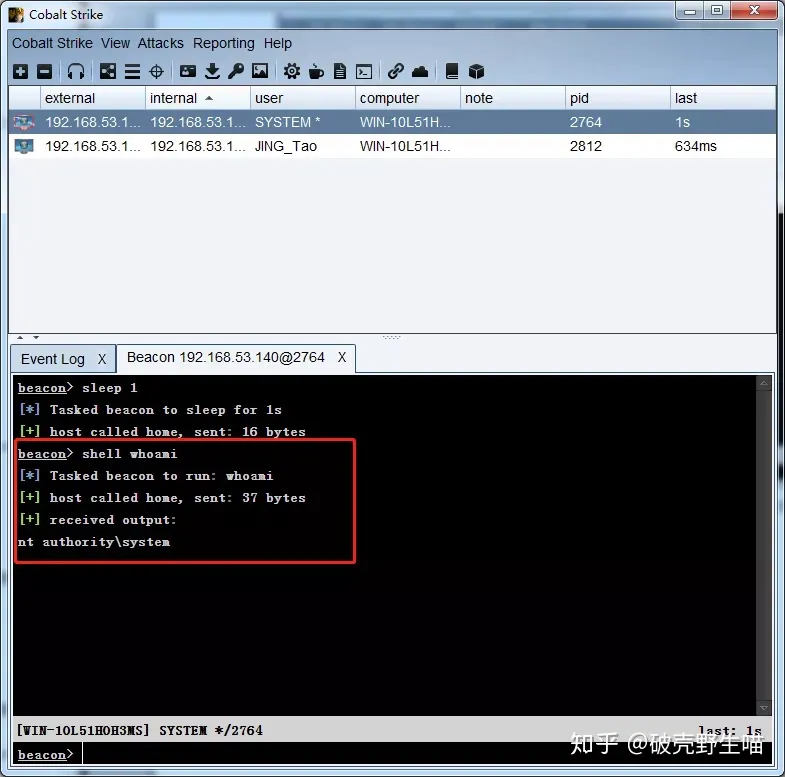Sort by external column header
The image size is (785, 777).
[93, 98]
